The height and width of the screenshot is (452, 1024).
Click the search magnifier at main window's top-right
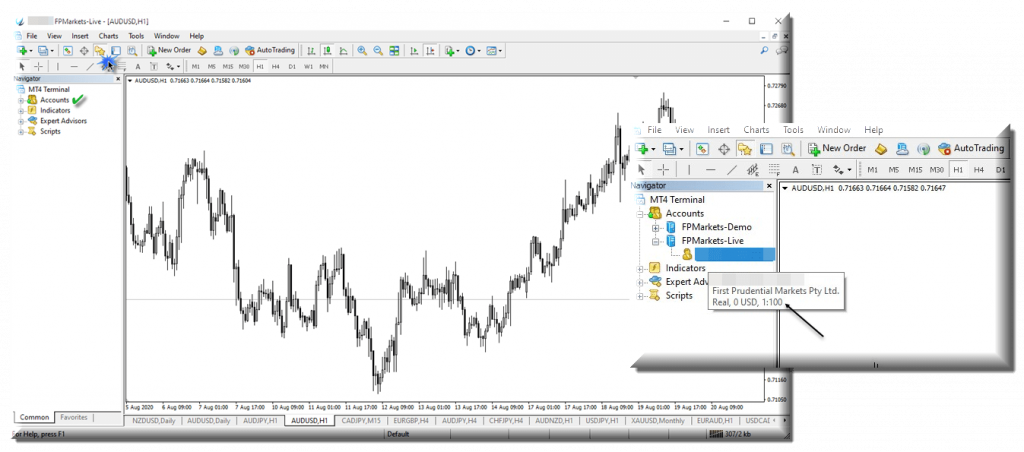point(765,50)
